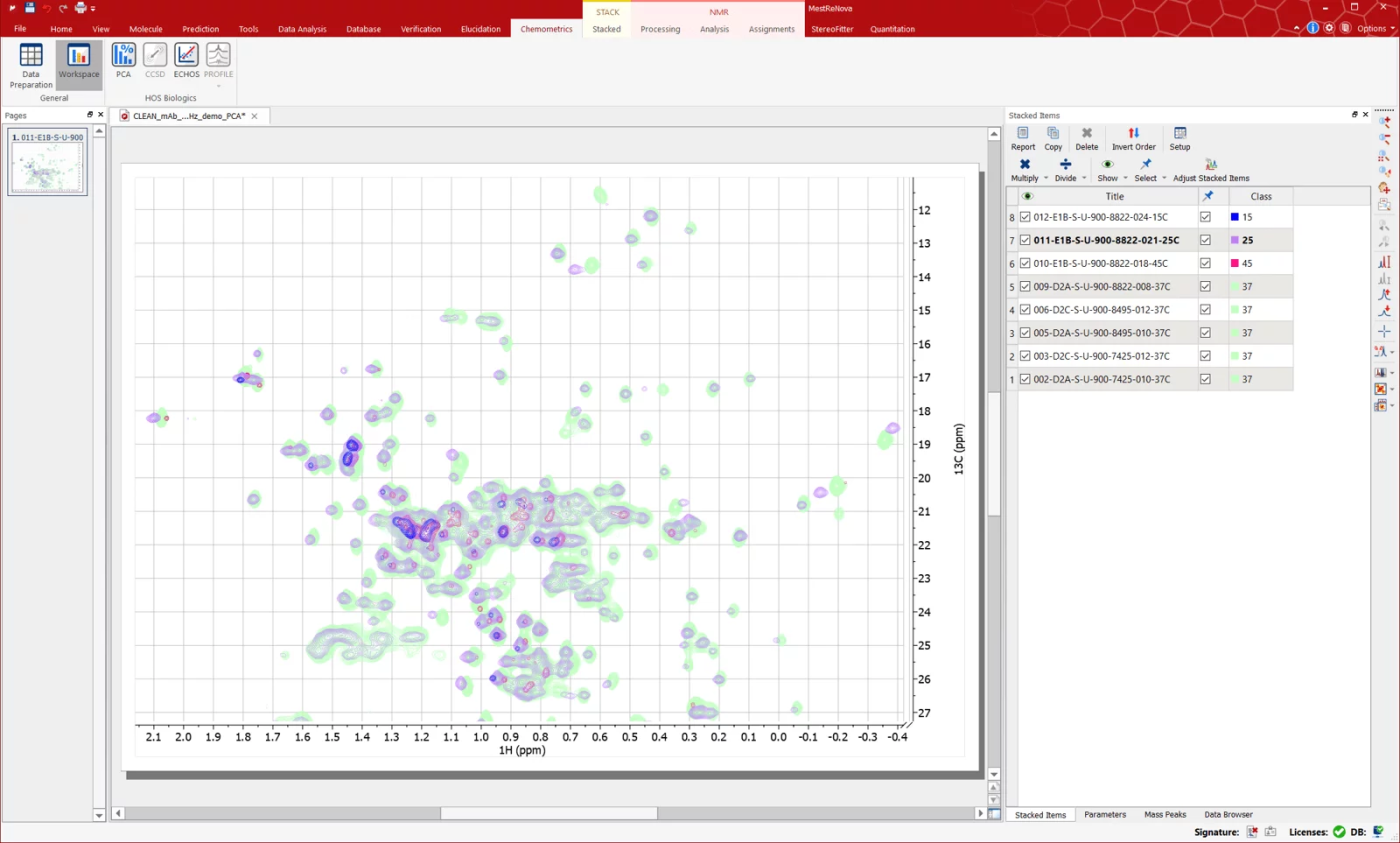The image size is (1400, 843).
Task: Copy the stacked items
Action: click(x=1053, y=138)
